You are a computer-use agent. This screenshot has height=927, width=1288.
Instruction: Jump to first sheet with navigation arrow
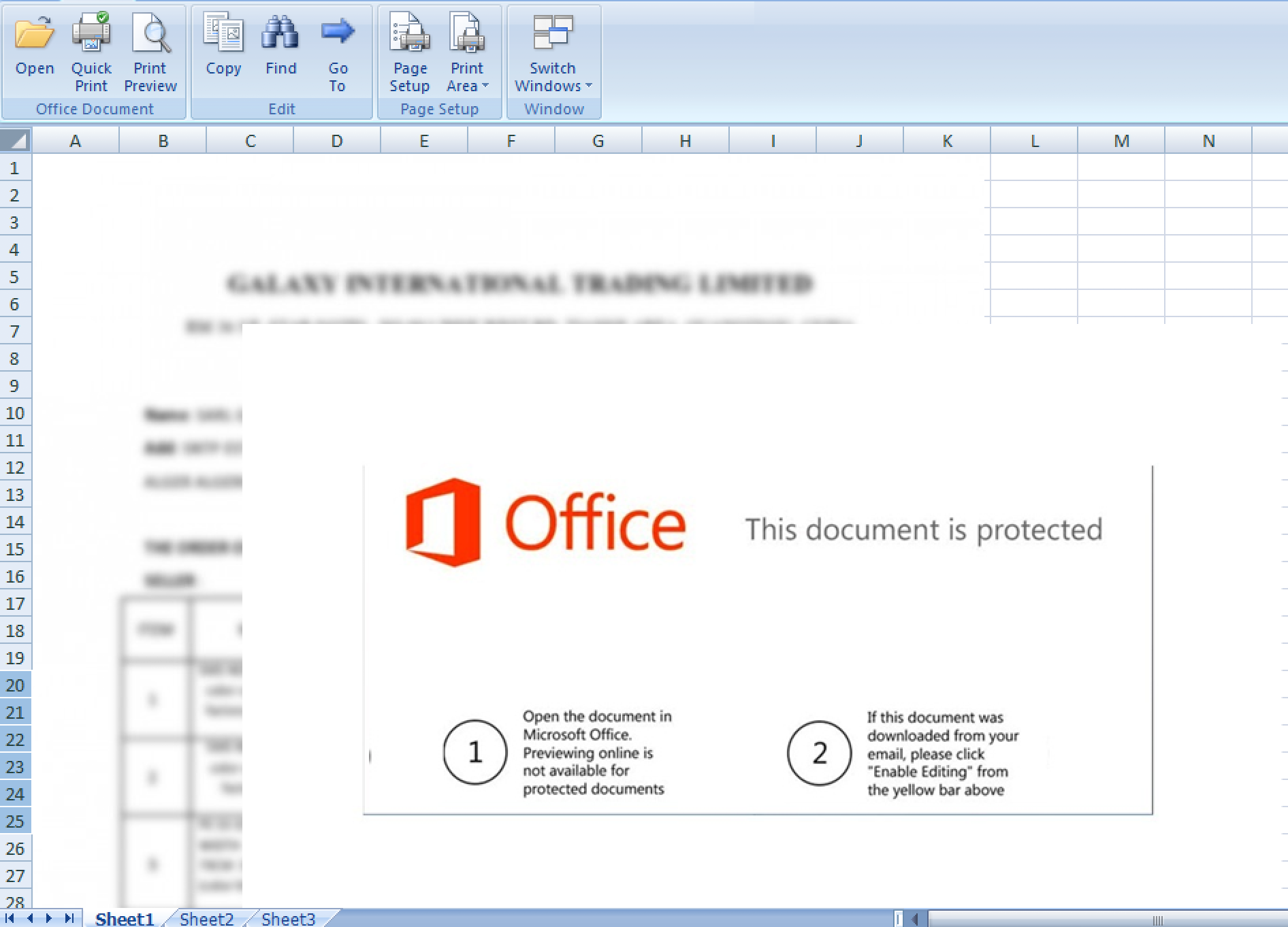(x=10, y=918)
